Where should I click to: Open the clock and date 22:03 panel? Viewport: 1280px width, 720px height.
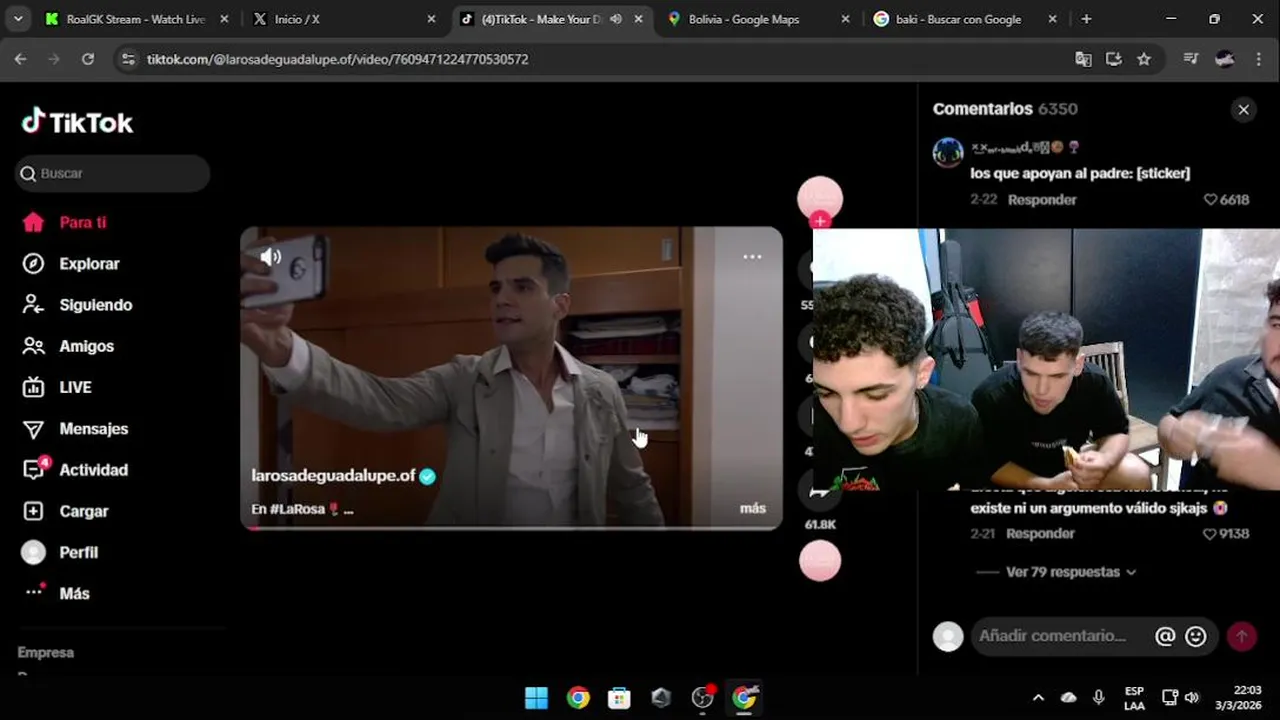(x=1238, y=697)
